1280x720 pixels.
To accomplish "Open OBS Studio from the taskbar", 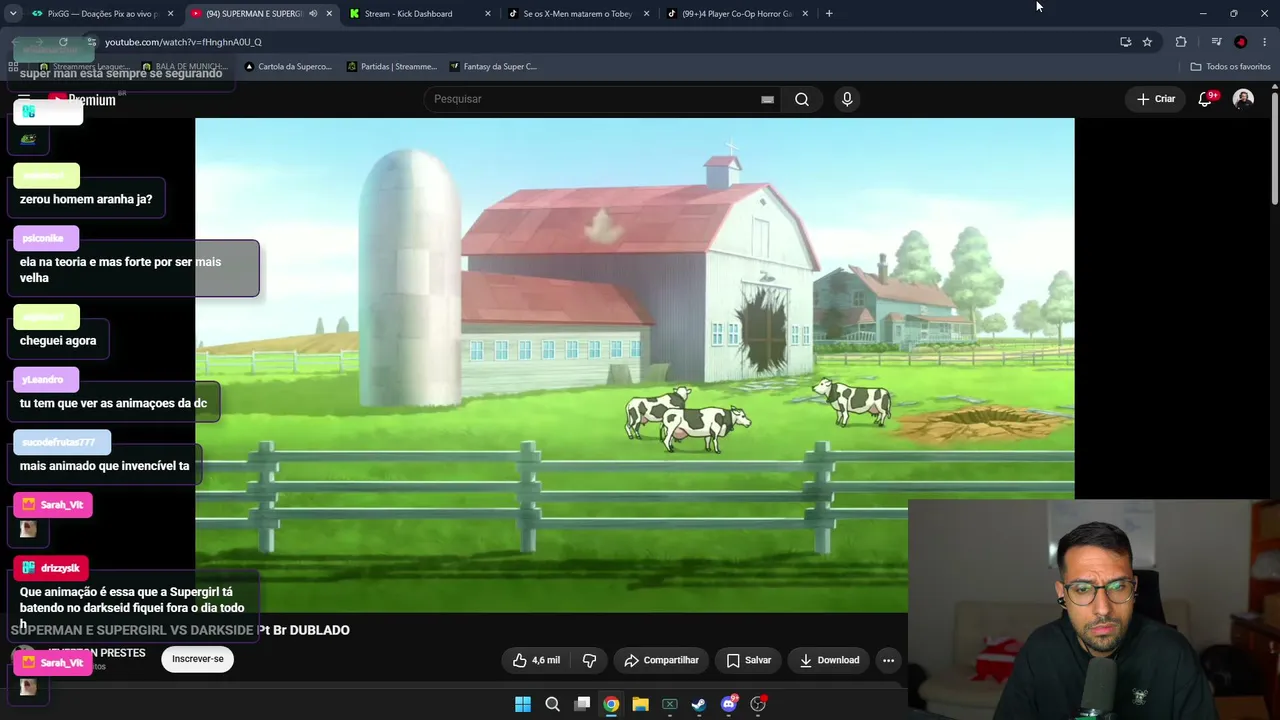I will coord(758,704).
